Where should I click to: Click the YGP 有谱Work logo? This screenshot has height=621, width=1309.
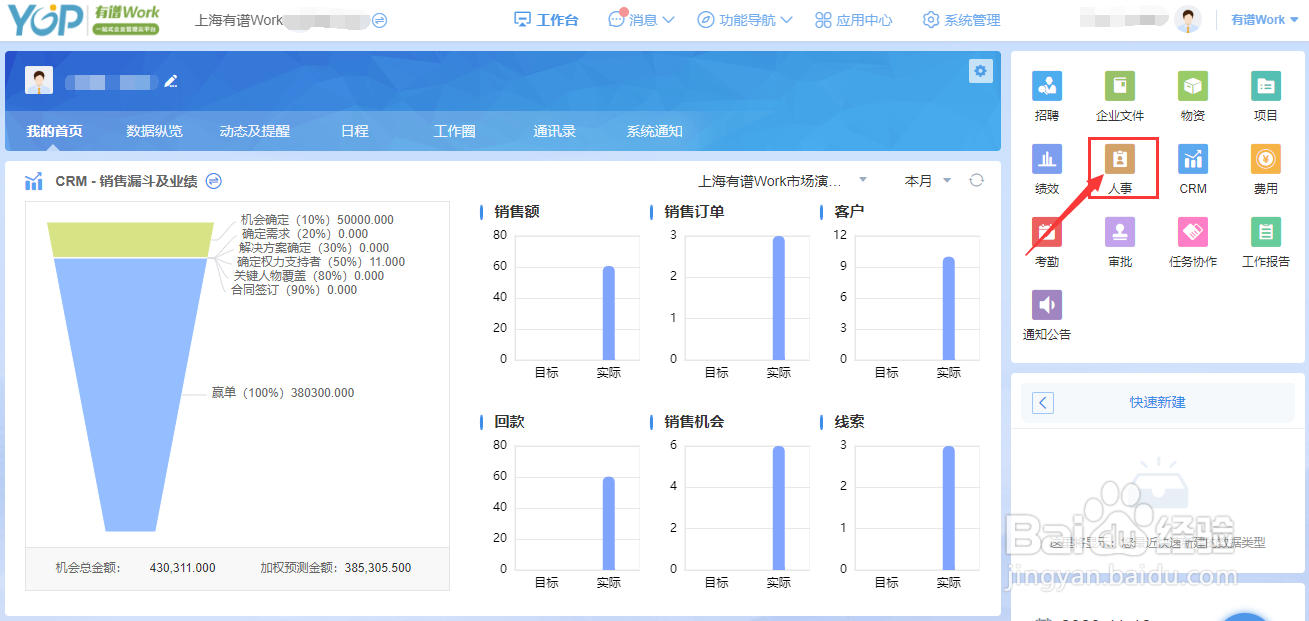click(84, 20)
